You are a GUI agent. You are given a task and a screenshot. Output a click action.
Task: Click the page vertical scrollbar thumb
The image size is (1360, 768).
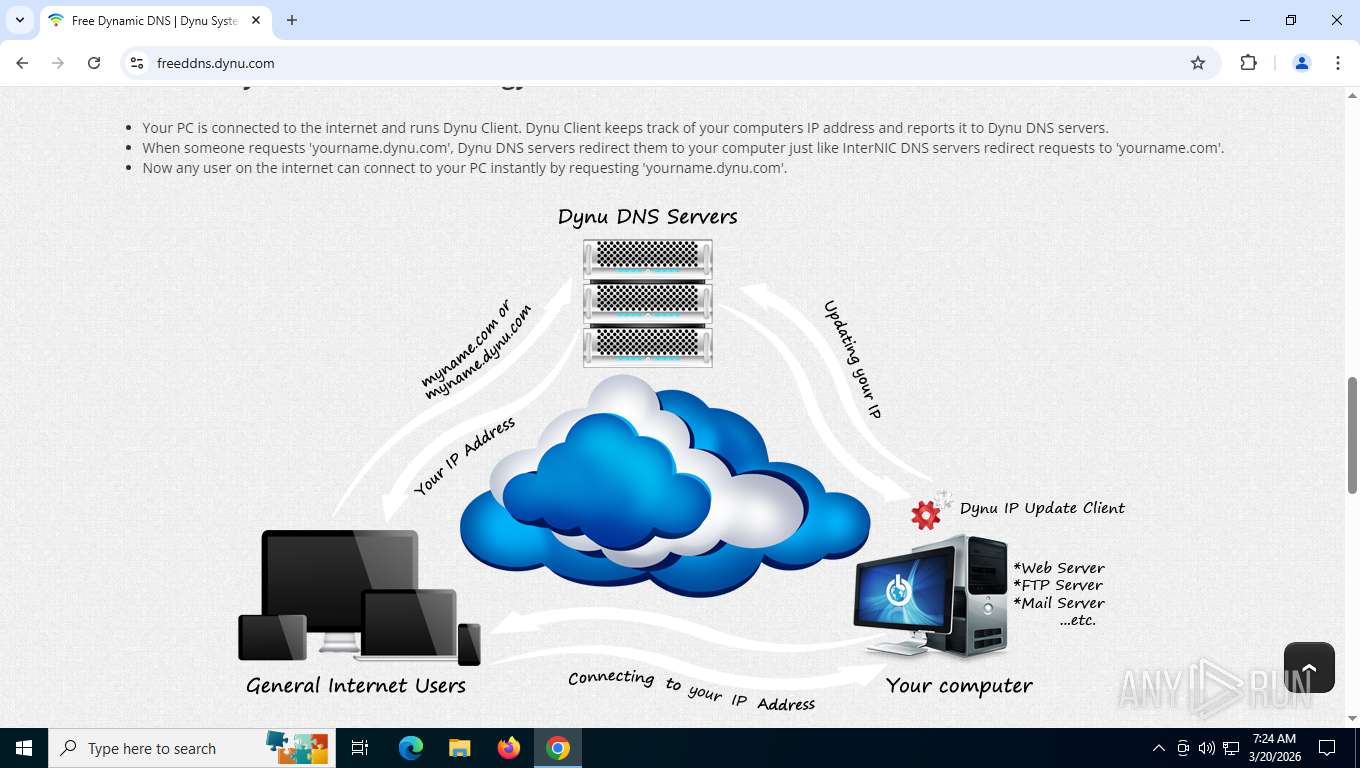click(x=1352, y=434)
